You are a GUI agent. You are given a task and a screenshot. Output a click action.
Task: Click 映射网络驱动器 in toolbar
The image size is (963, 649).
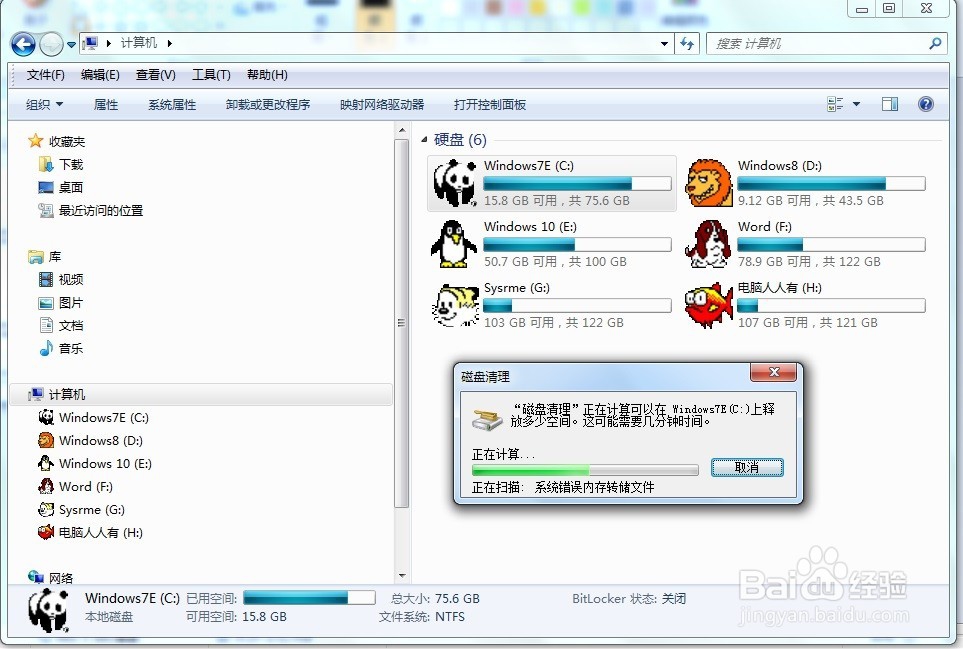[382, 104]
